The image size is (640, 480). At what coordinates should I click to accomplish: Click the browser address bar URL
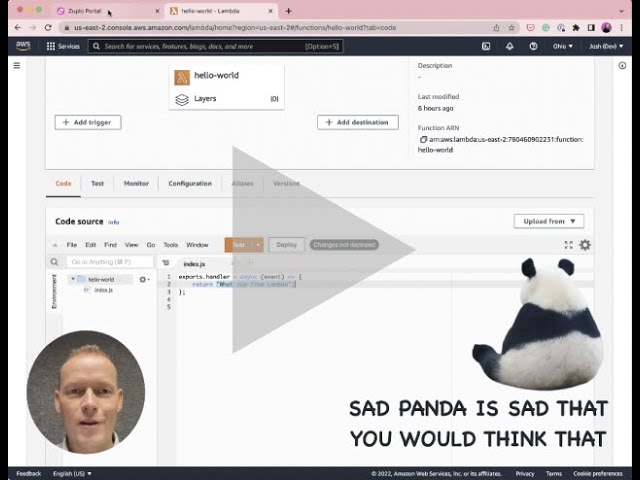(x=235, y=28)
